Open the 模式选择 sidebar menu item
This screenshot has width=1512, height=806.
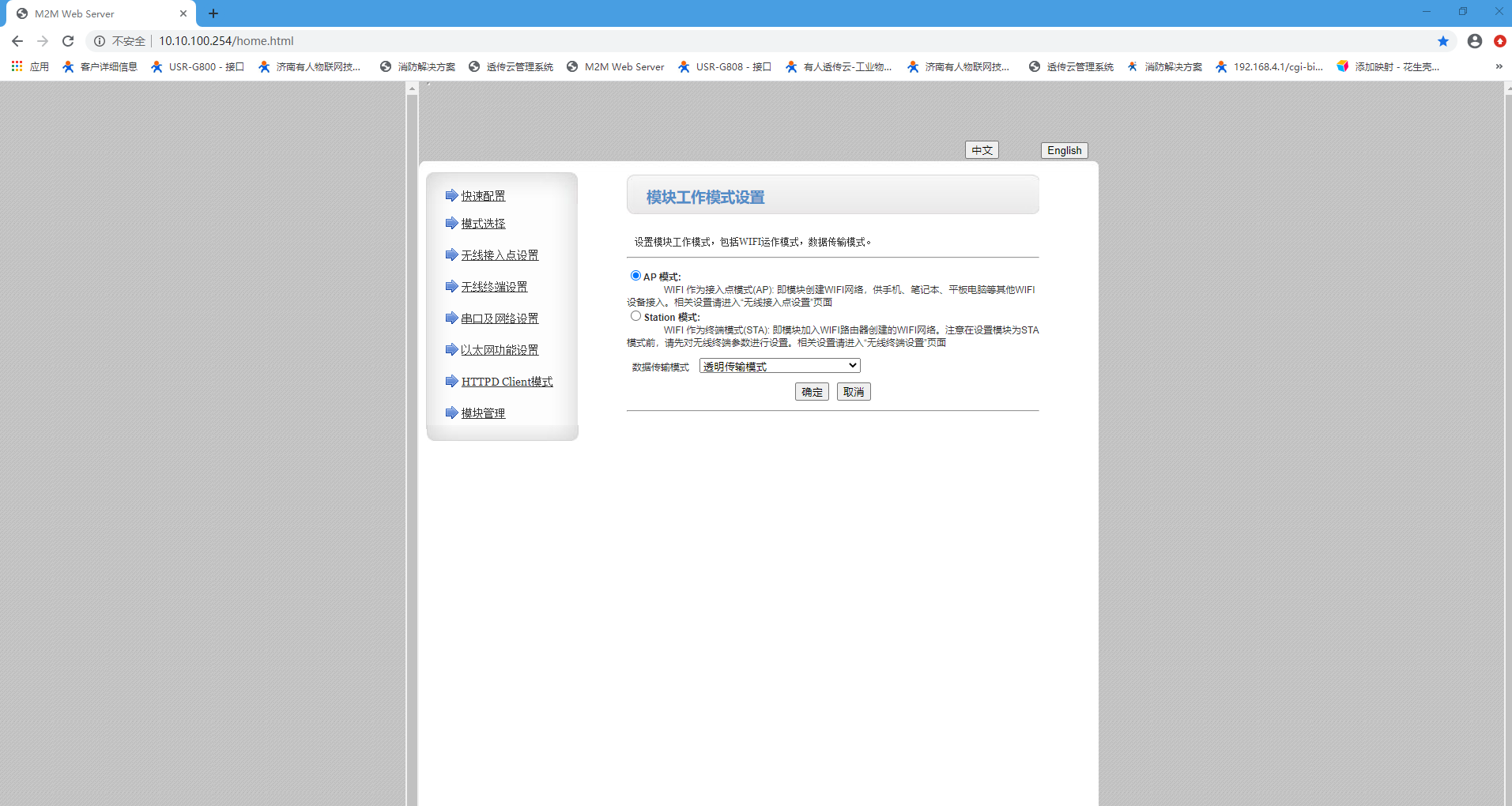click(483, 224)
